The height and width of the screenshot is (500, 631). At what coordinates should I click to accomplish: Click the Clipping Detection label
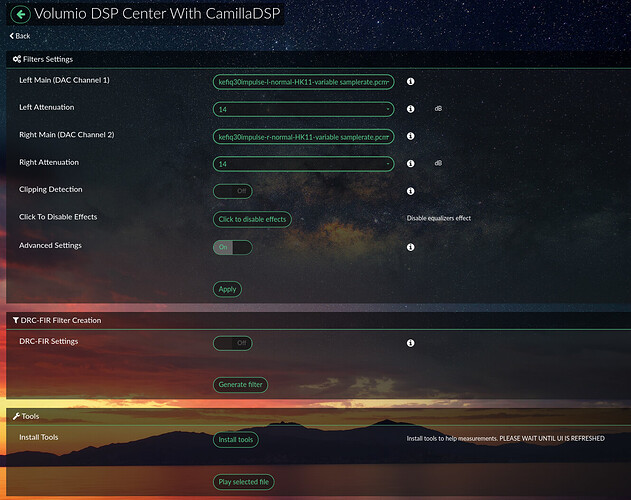pyautogui.click(x=51, y=190)
